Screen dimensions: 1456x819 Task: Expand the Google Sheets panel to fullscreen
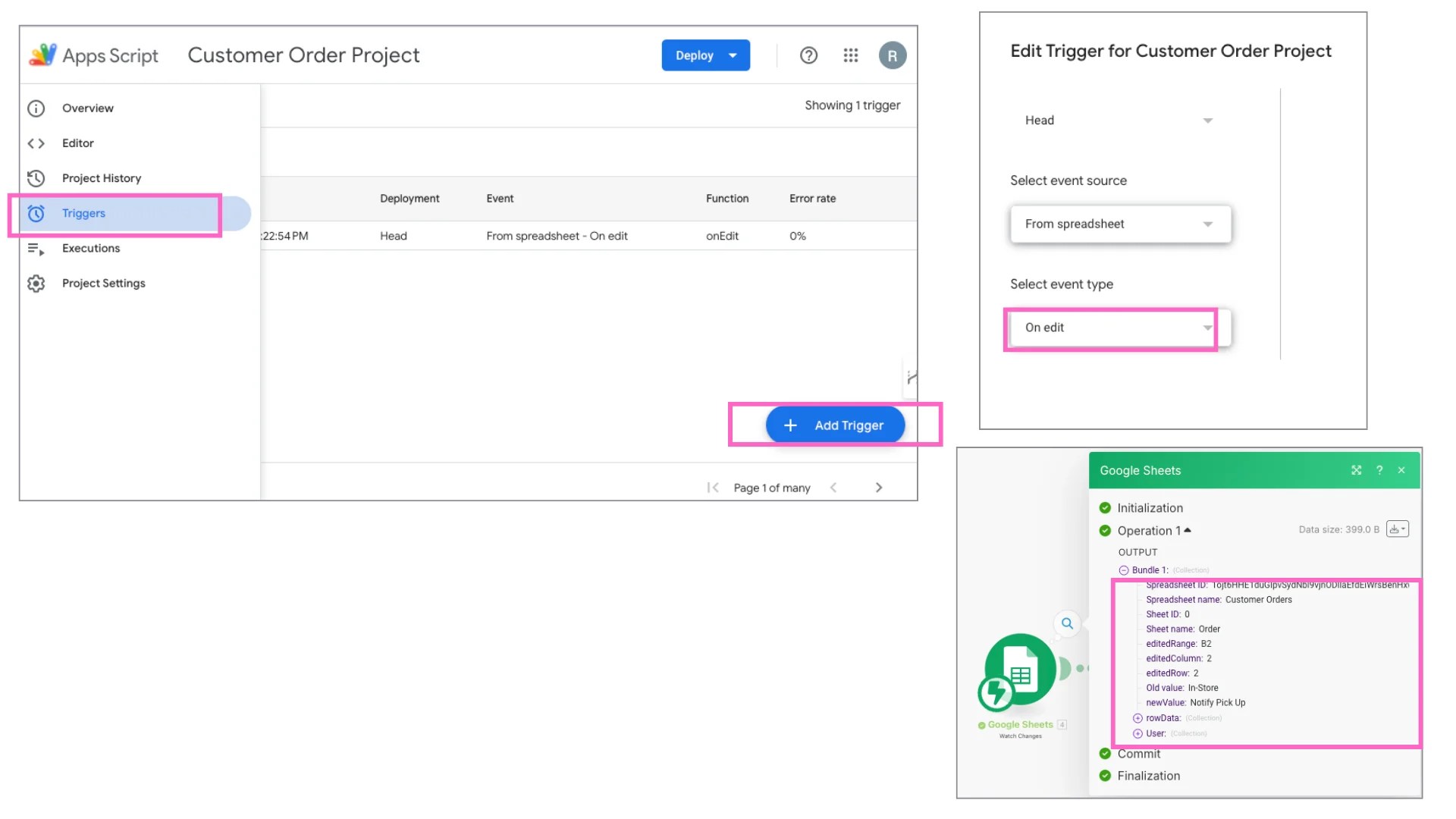coord(1356,470)
